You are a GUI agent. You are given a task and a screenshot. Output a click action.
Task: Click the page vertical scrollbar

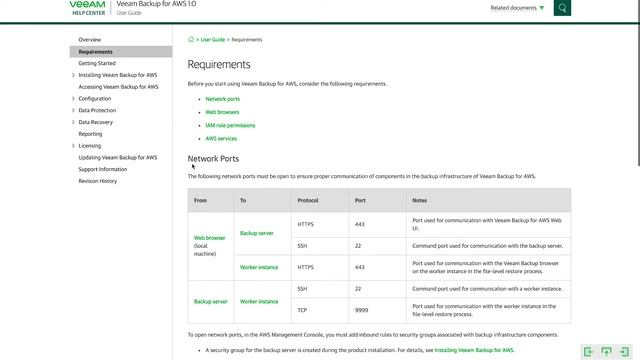pos(638,83)
